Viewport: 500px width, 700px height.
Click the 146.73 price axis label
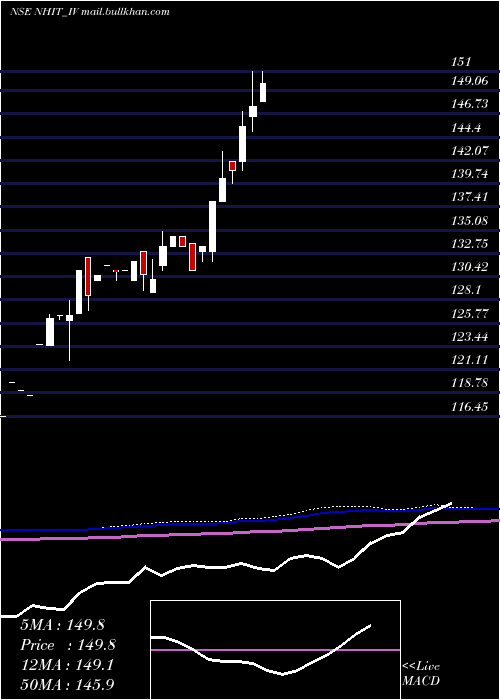[469, 104]
